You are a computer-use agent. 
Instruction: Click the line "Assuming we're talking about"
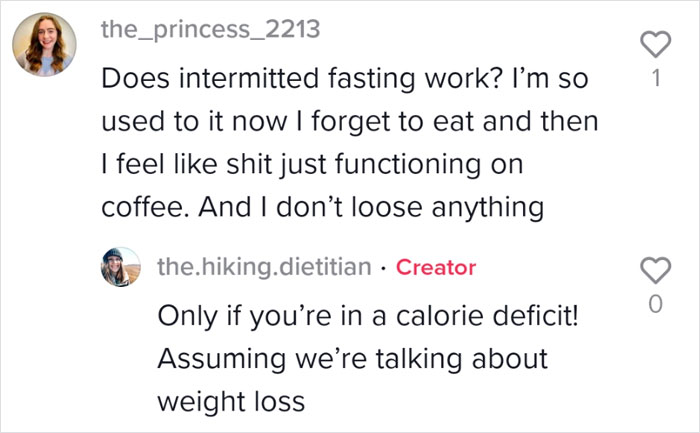(352, 357)
